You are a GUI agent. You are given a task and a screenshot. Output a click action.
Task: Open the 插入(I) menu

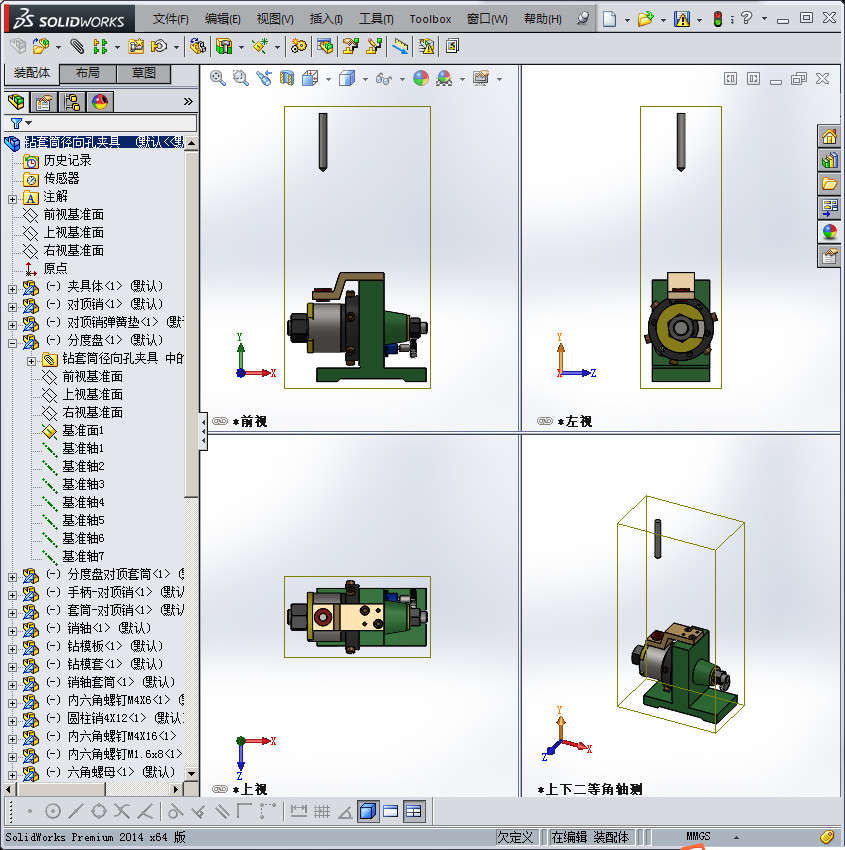click(x=326, y=19)
